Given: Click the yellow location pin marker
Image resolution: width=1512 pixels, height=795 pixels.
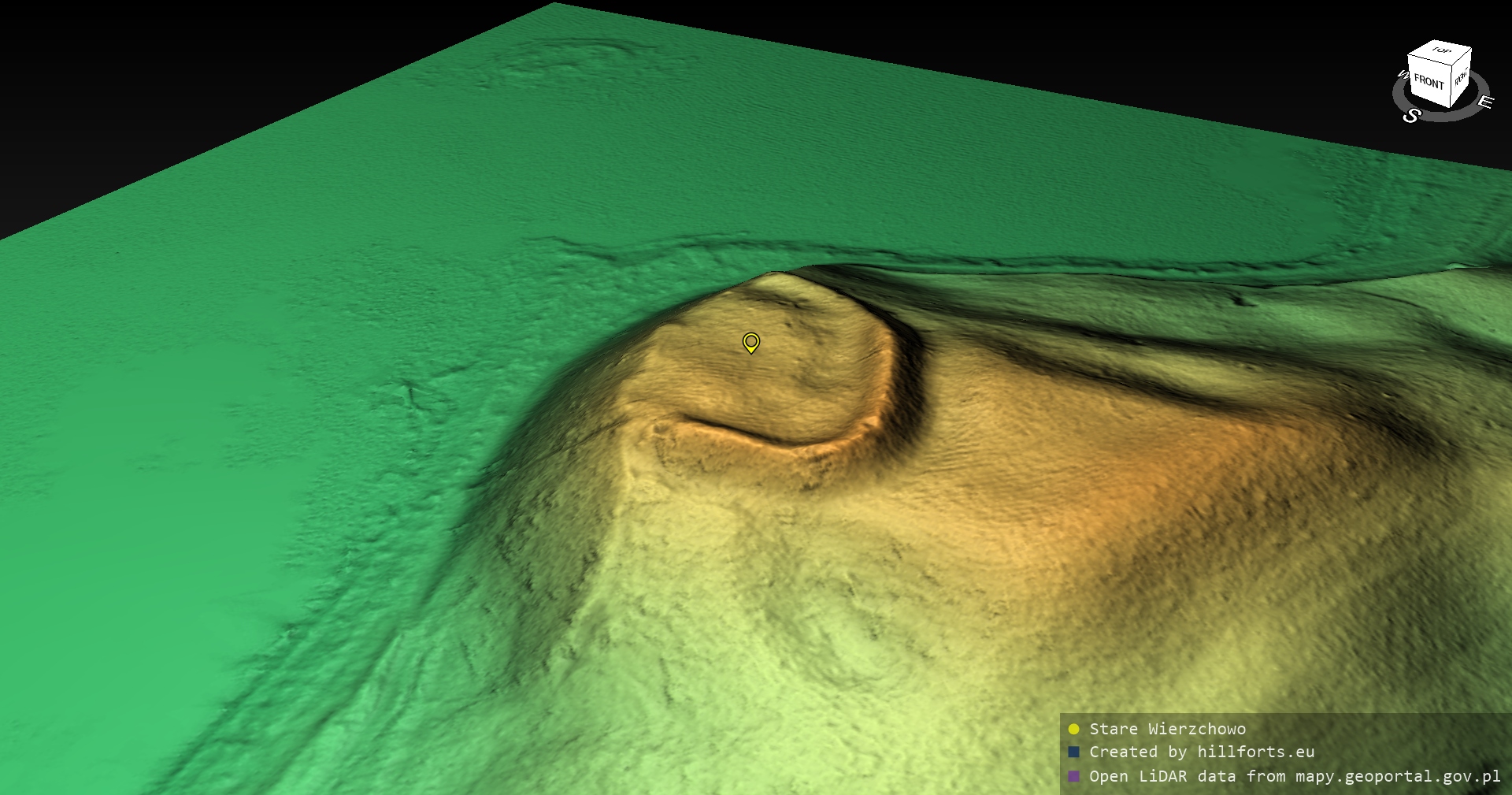Looking at the screenshot, I should 751,342.
